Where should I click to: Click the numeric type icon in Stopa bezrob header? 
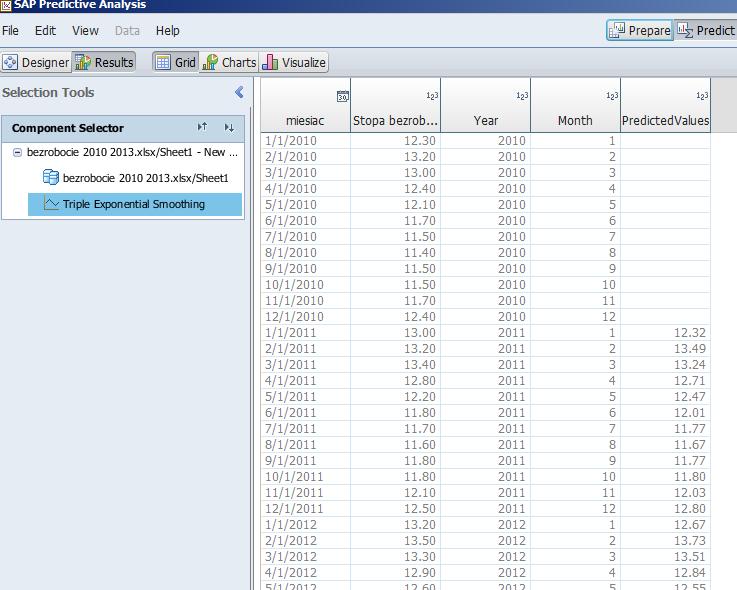(432, 96)
